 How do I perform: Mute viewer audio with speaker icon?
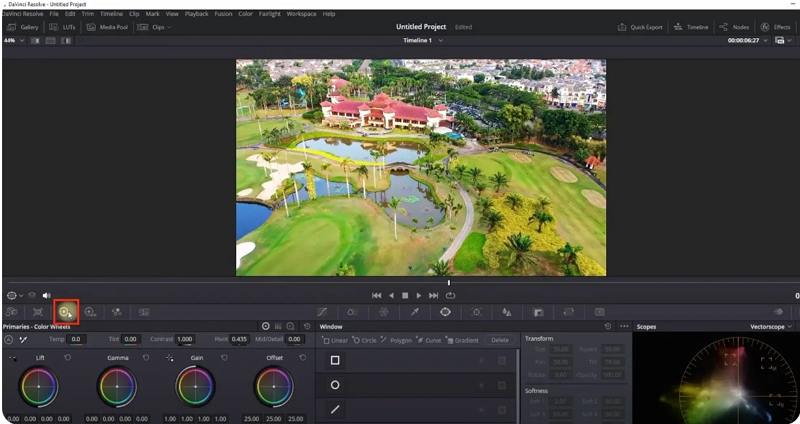pyautogui.click(x=46, y=295)
